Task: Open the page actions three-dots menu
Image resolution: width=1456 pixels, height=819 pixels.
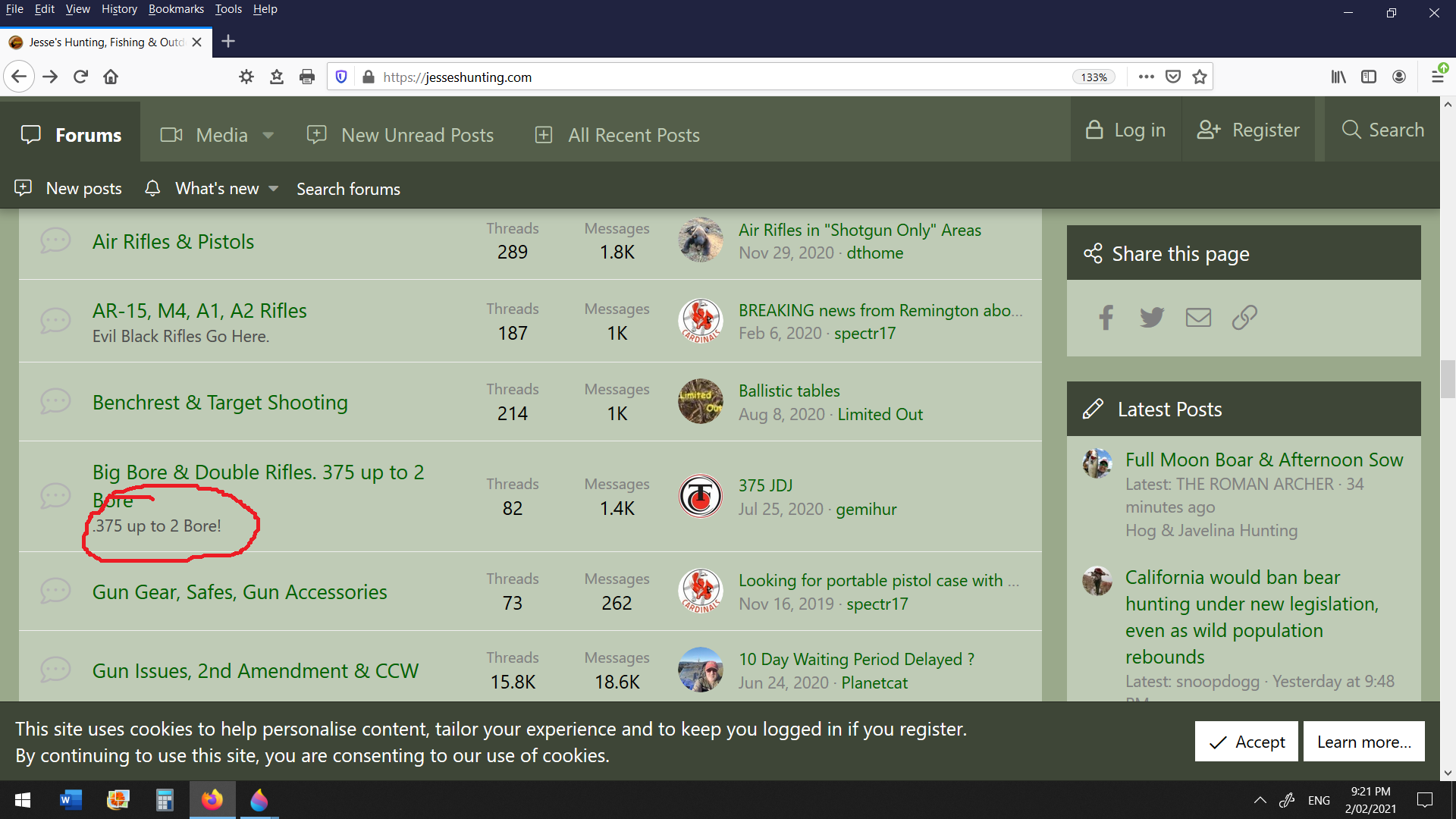Action: (x=1147, y=76)
